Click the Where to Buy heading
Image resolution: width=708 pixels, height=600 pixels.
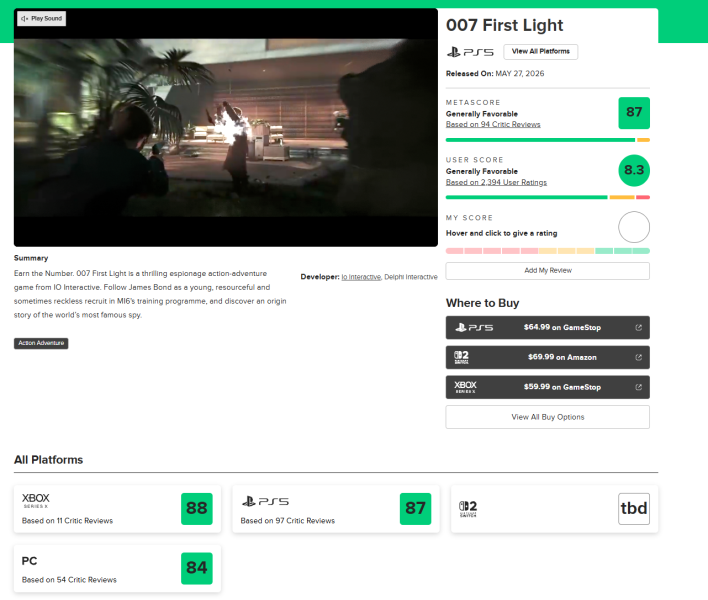tap(482, 303)
